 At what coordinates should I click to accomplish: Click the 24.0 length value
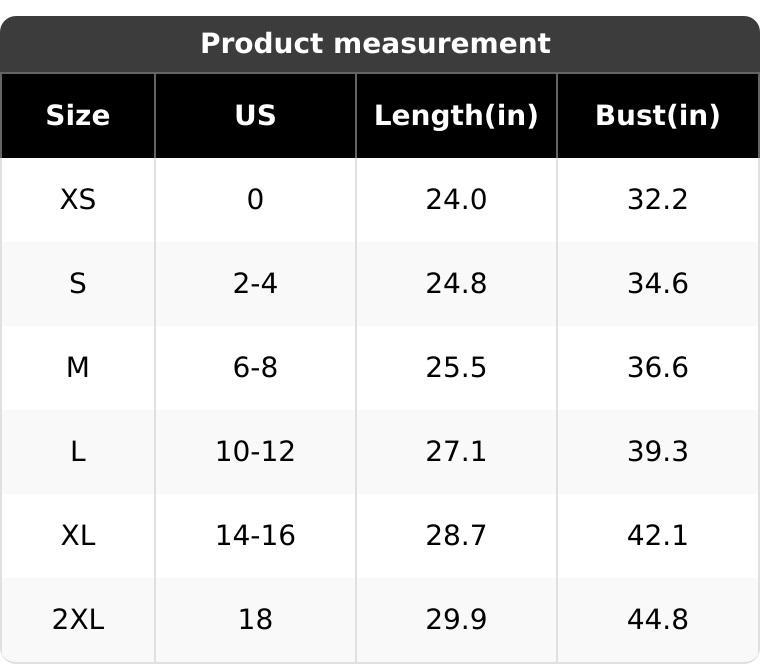tap(456, 200)
